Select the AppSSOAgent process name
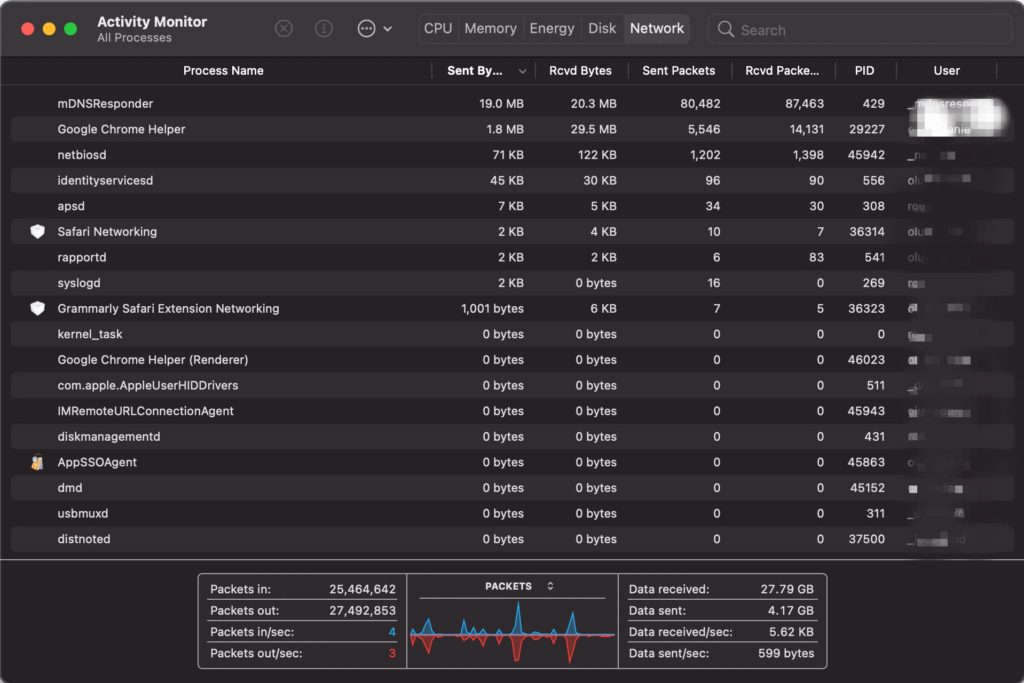This screenshot has height=683, width=1024. pyautogui.click(x=97, y=462)
